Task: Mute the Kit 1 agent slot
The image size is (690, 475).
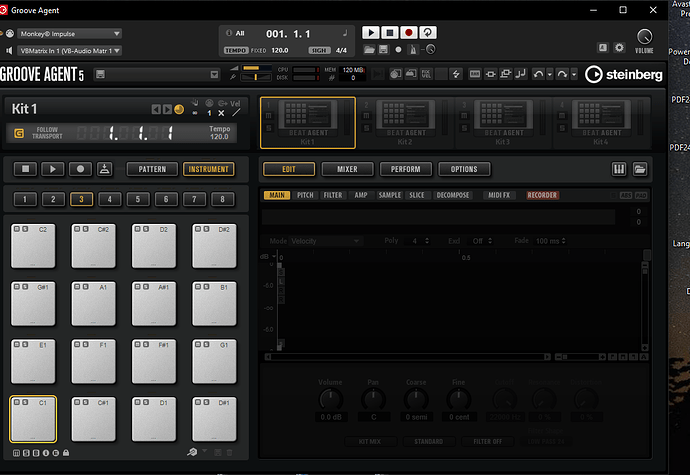Action: pos(268,116)
